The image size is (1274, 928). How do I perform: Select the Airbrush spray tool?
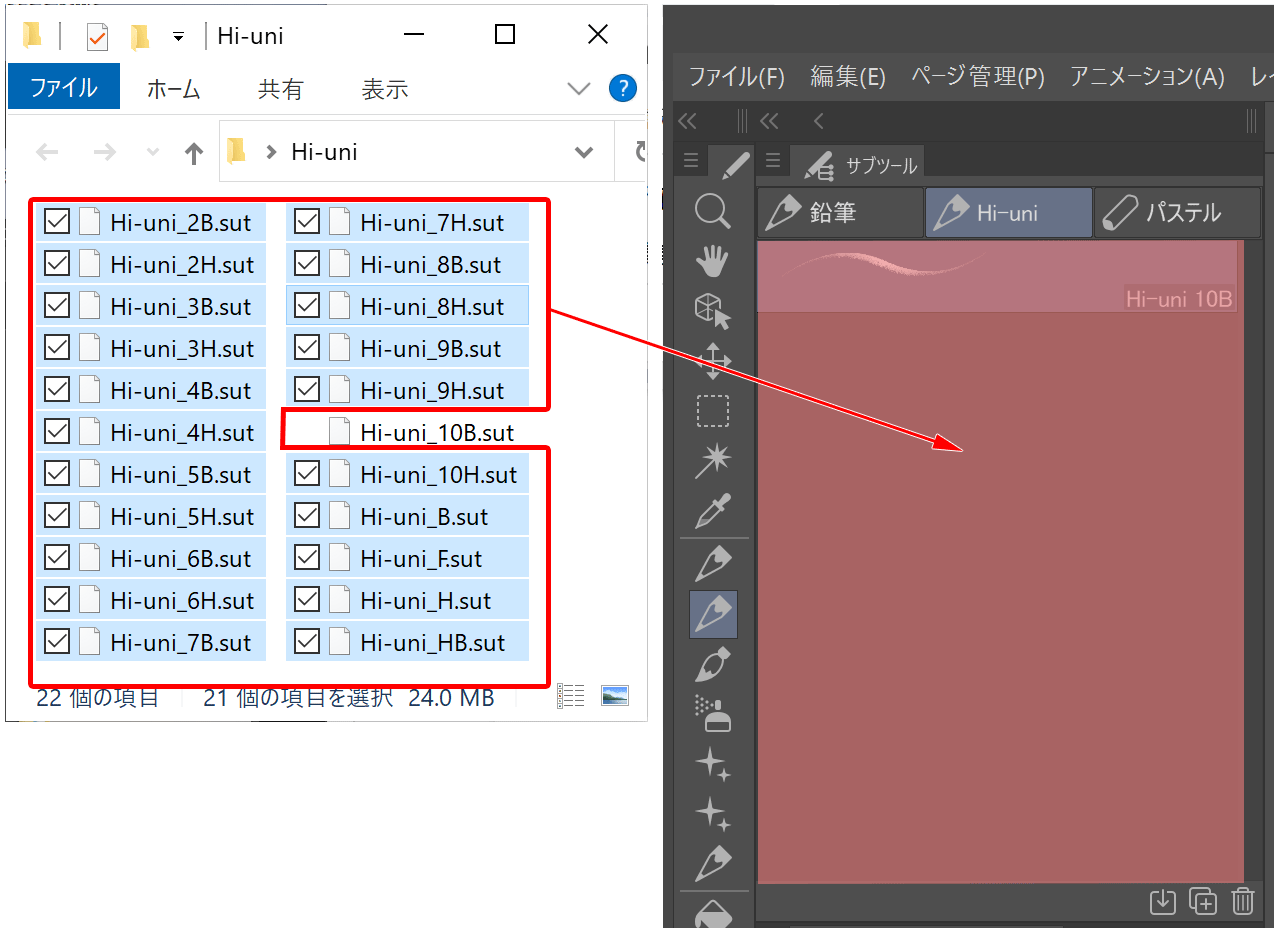(713, 713)
